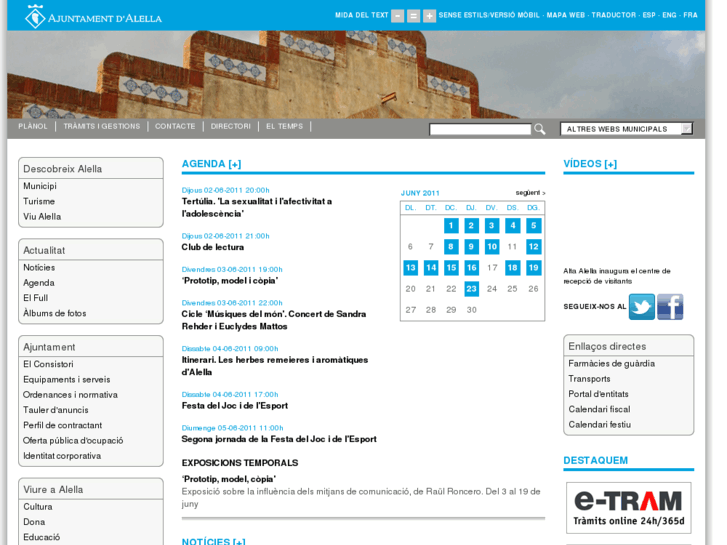Decrease text size with minus button

(x=397, y=16)
